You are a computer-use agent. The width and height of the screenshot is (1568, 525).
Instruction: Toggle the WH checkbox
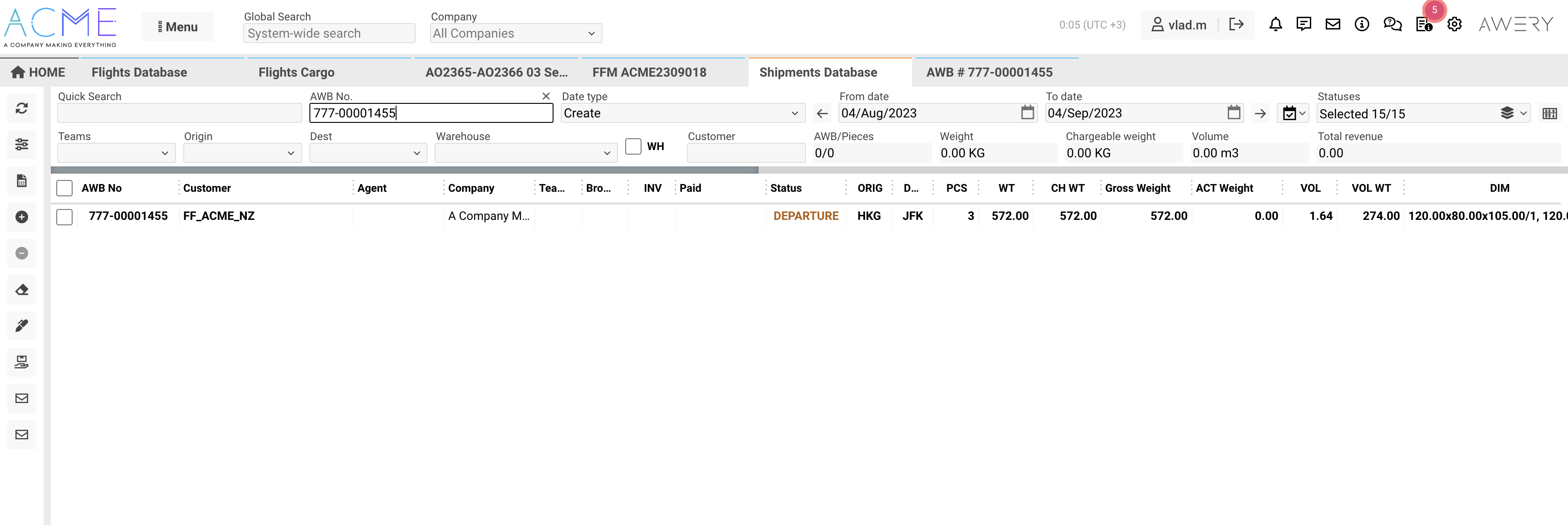633,146
